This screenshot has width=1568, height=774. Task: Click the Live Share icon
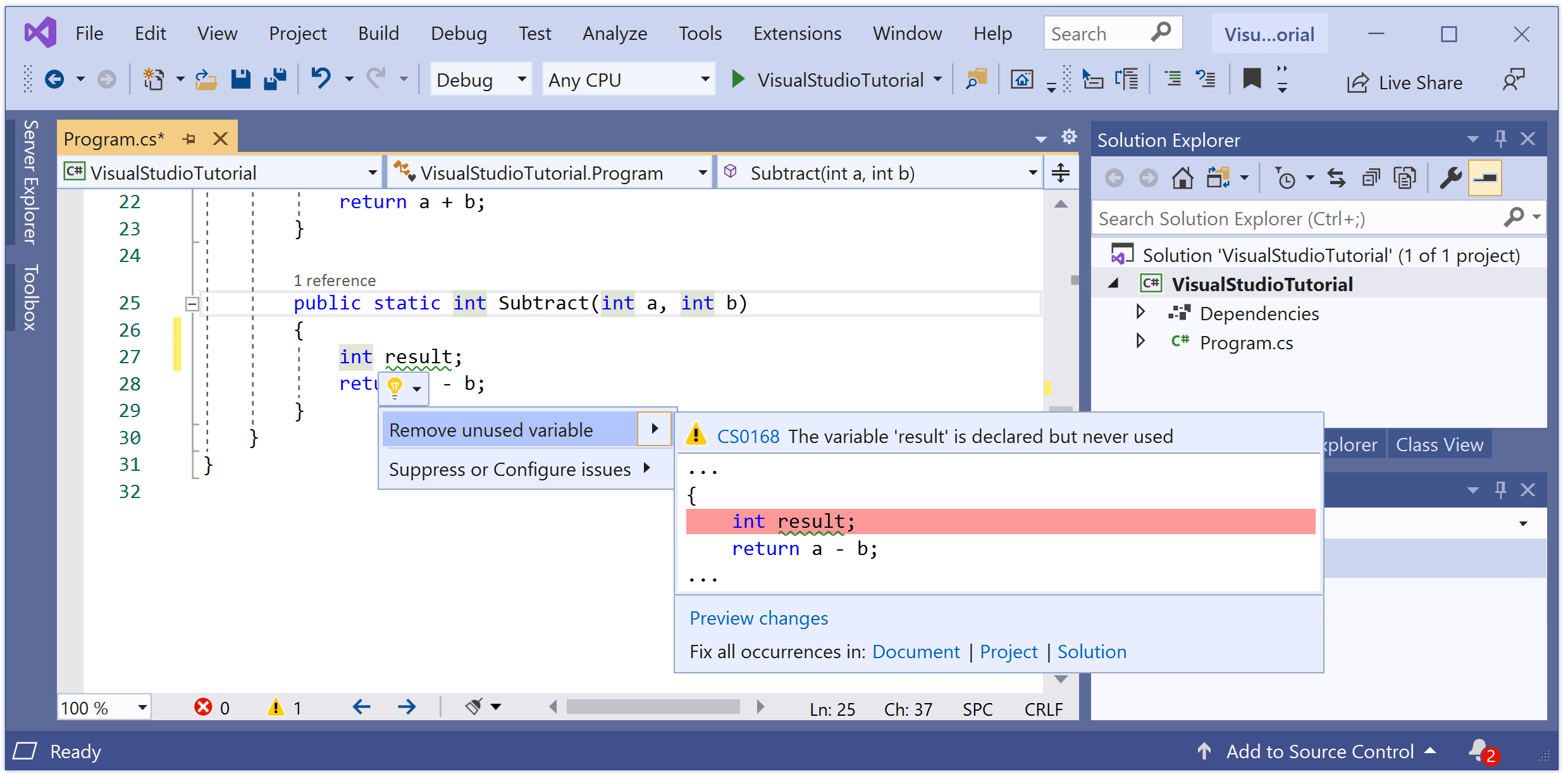point(1357,82)
